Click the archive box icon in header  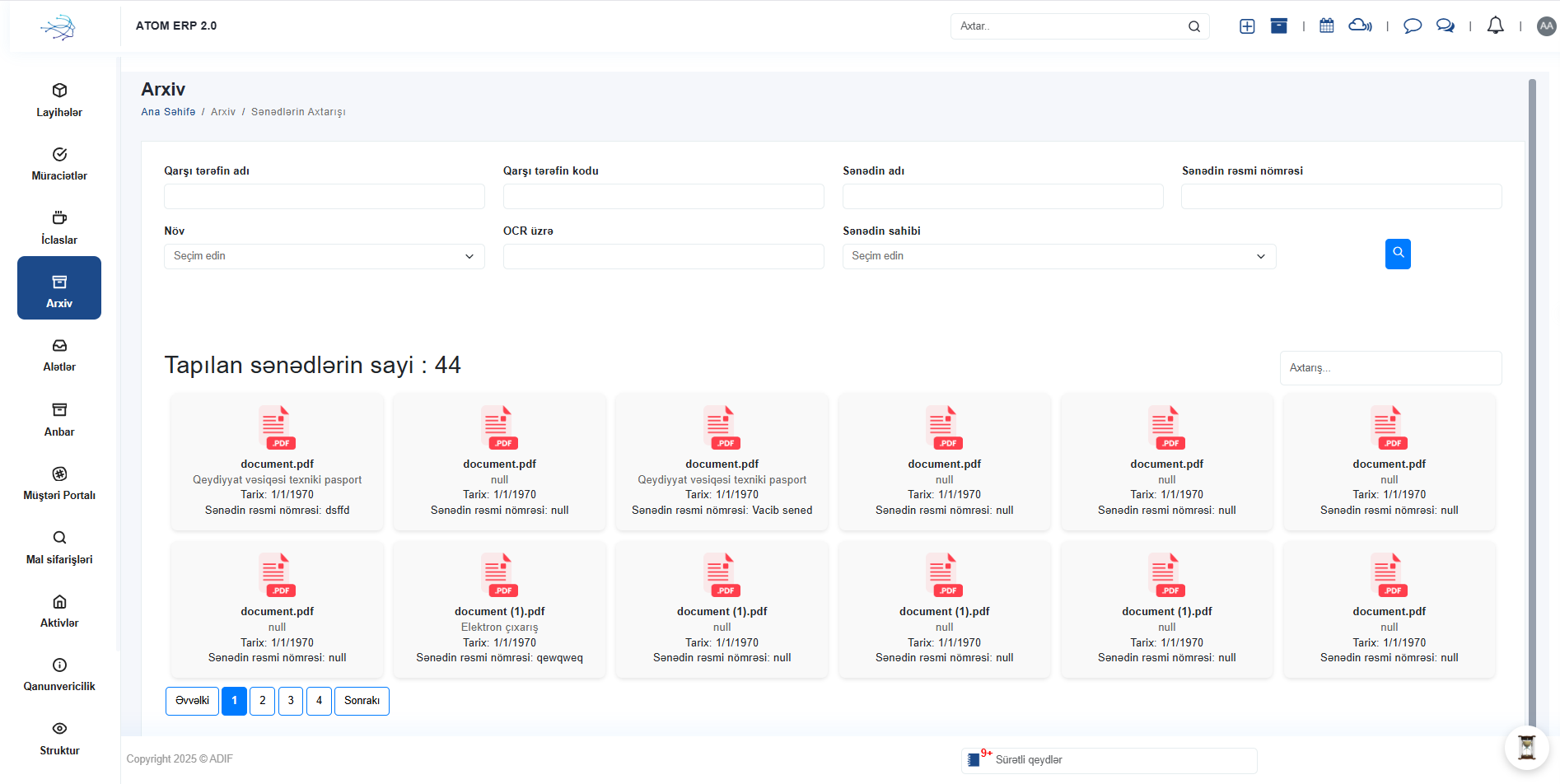(x=1278, y=26)
